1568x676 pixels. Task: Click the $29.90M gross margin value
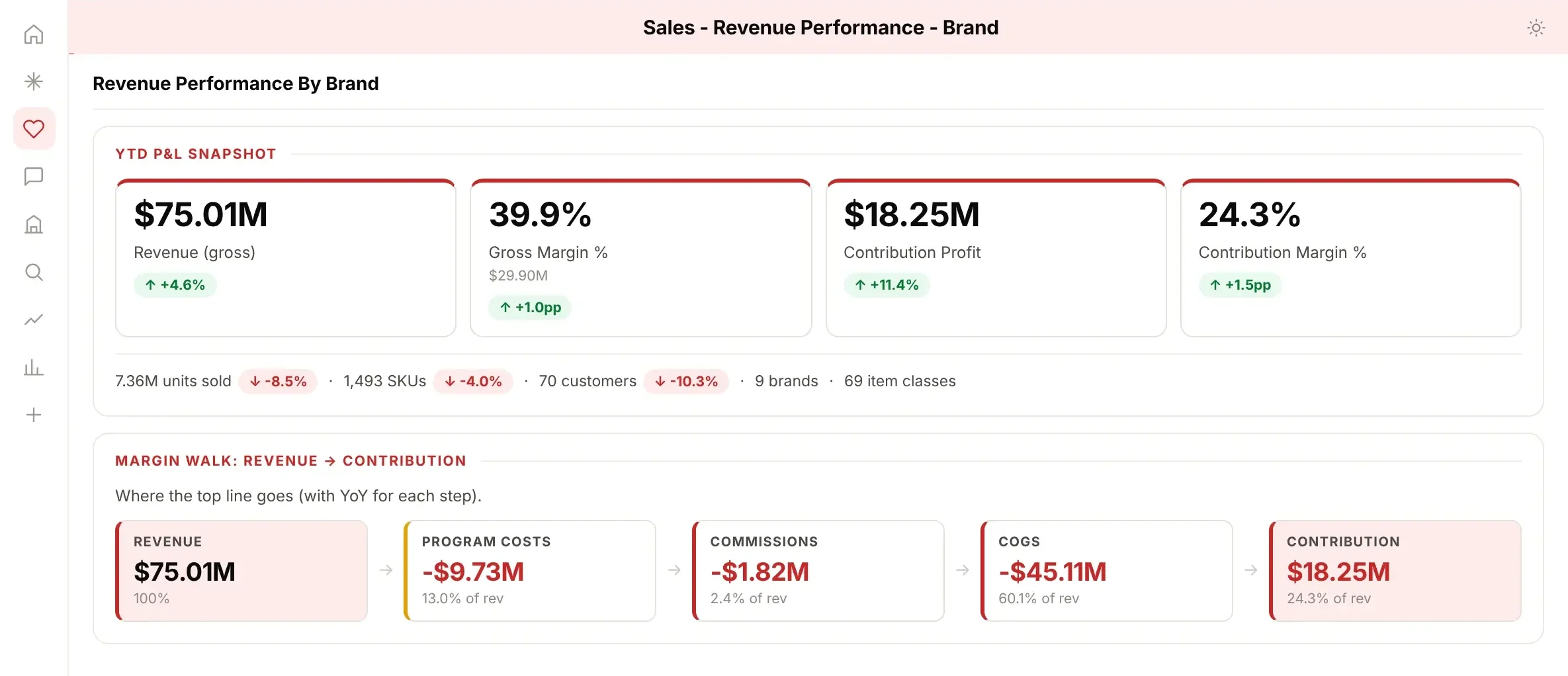(x=518, y=275)
